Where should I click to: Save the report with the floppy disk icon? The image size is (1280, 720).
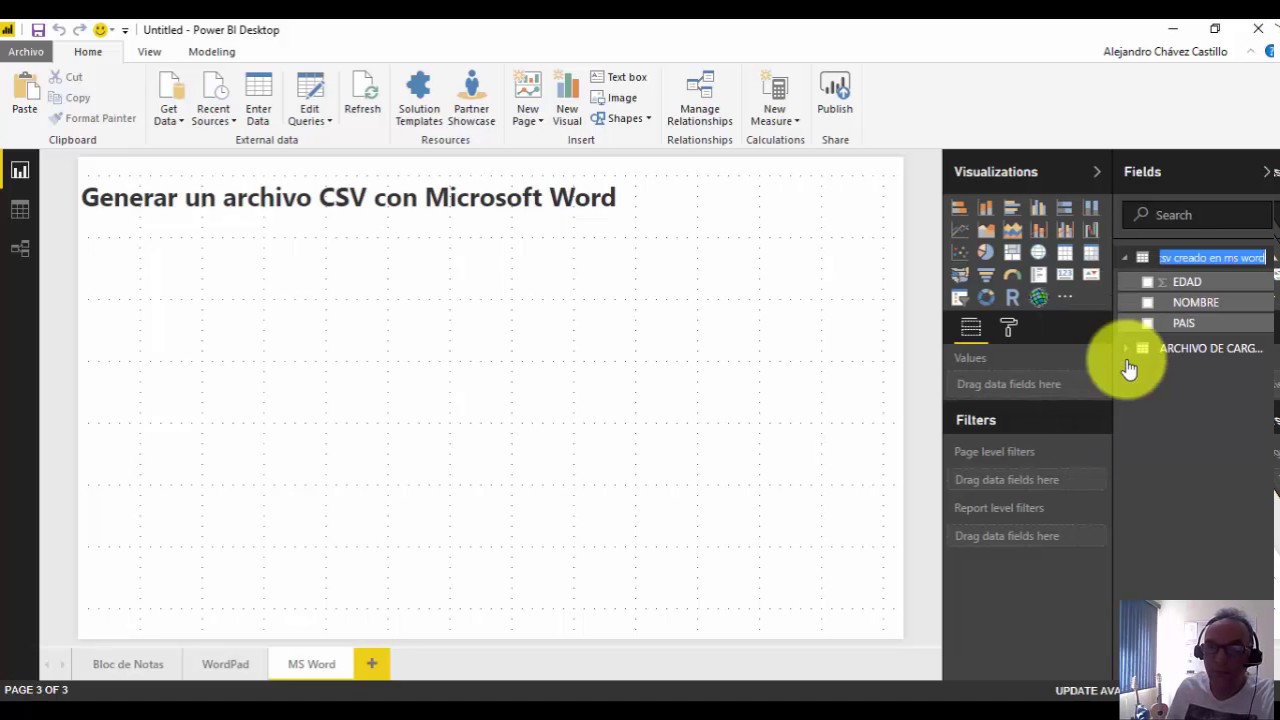click(x=38, y=30)
